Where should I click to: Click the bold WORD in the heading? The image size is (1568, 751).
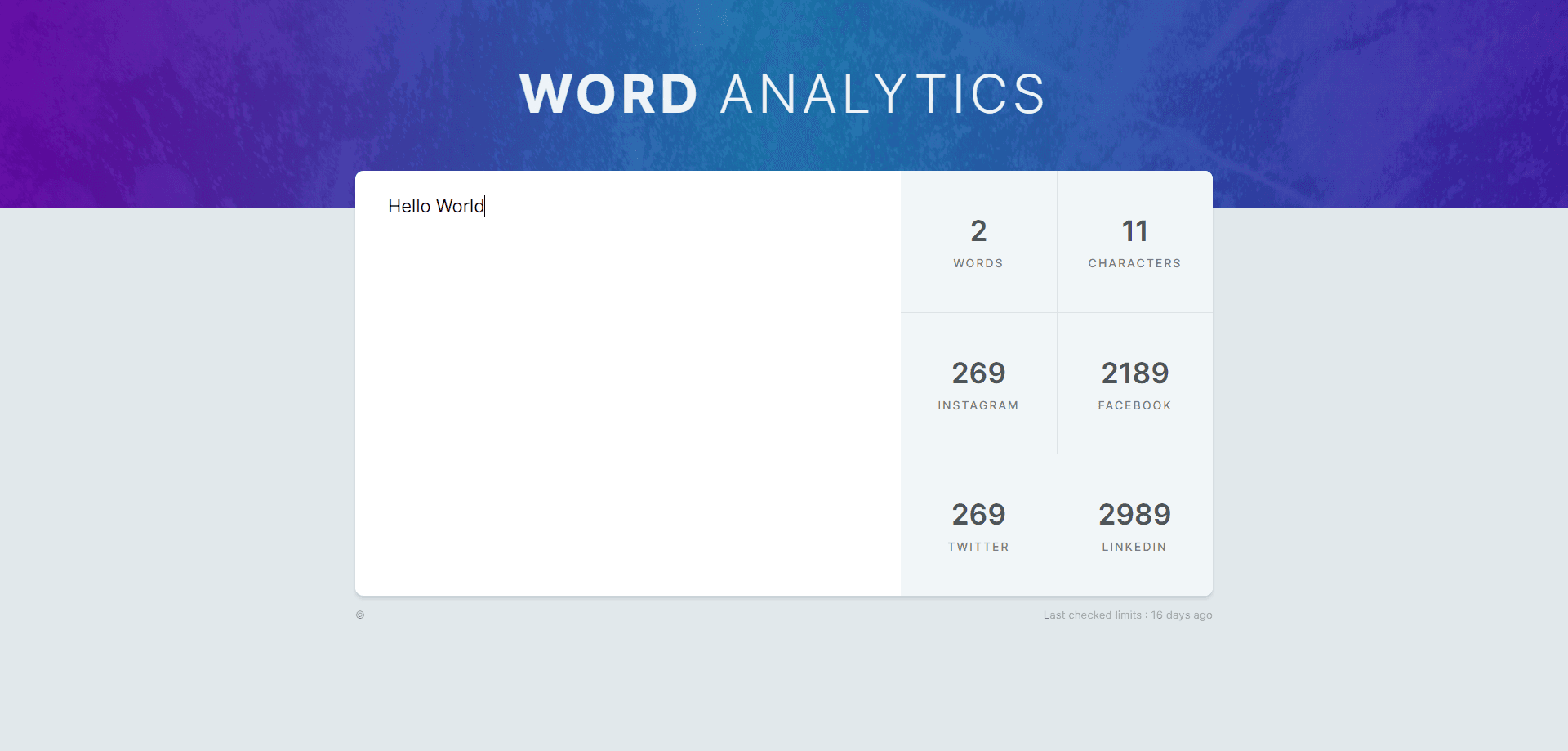pos(608,94)
